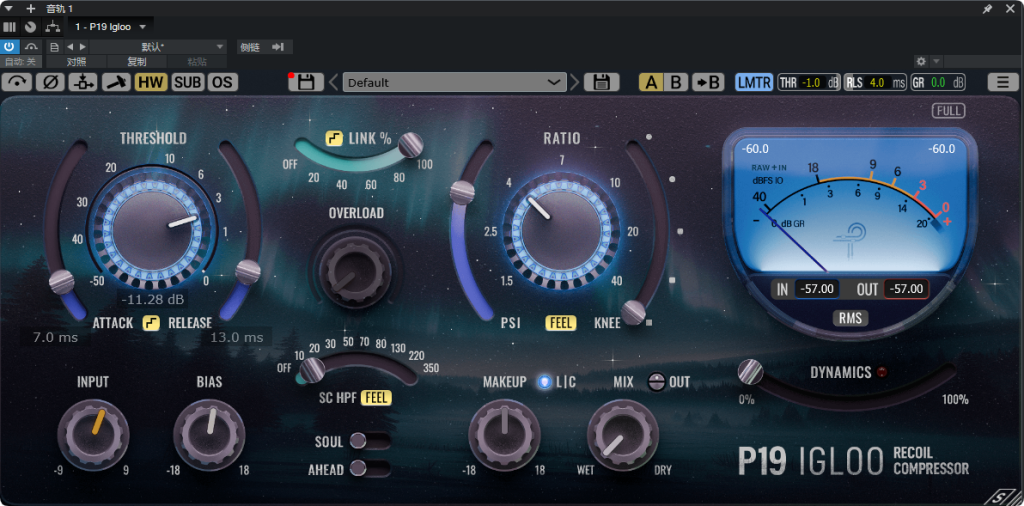
Task: Click the 对照 compare button
Action: point(76,61)
